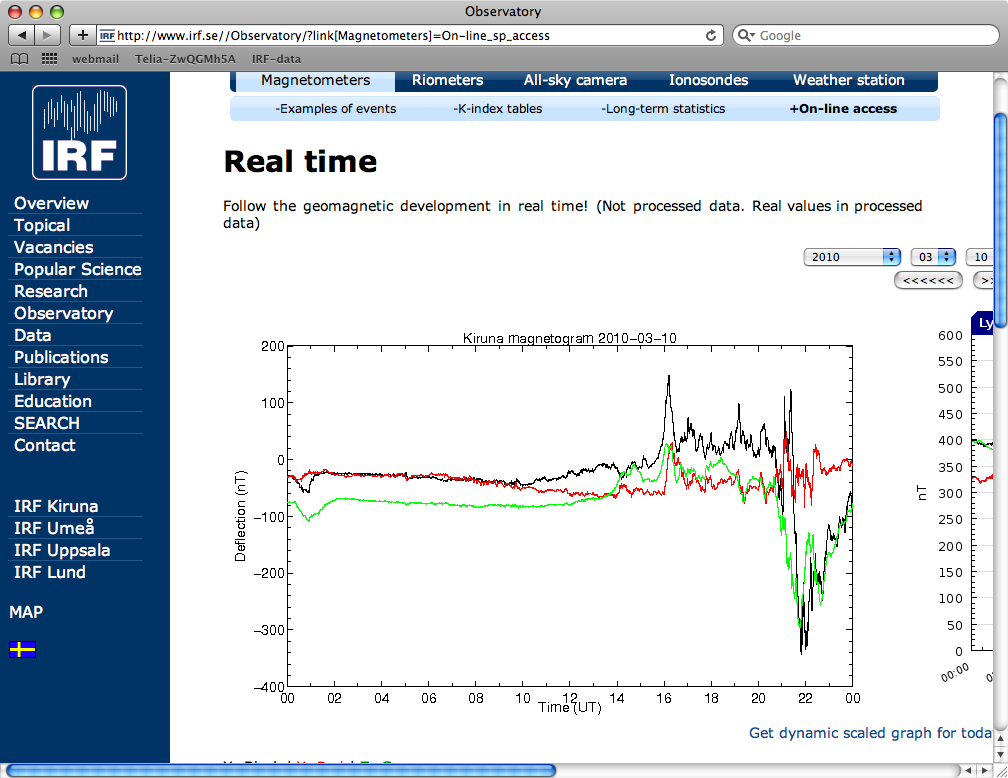Click the Safari forward navigation arrow
This screenshot has height=778, width=1008.
[x=48, y=35]
